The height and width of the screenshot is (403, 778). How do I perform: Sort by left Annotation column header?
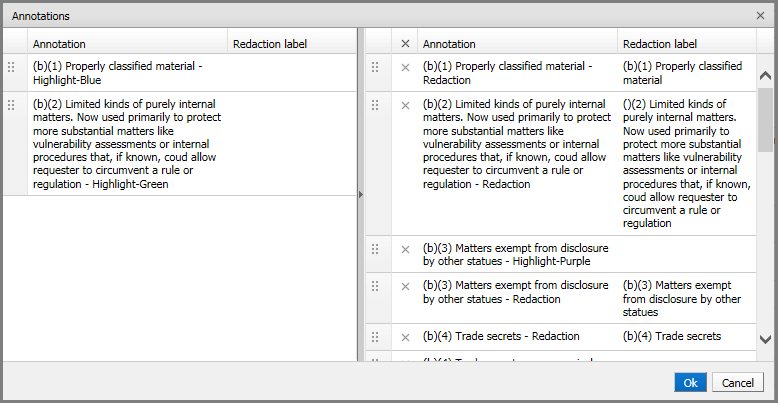128,44
